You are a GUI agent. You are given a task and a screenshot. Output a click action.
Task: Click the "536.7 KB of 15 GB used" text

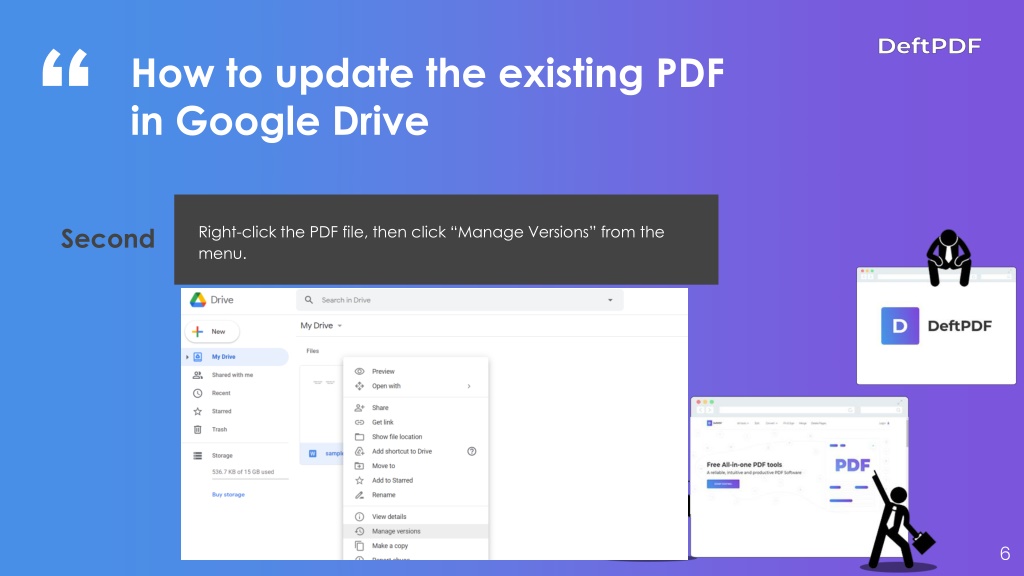[243, 472]
